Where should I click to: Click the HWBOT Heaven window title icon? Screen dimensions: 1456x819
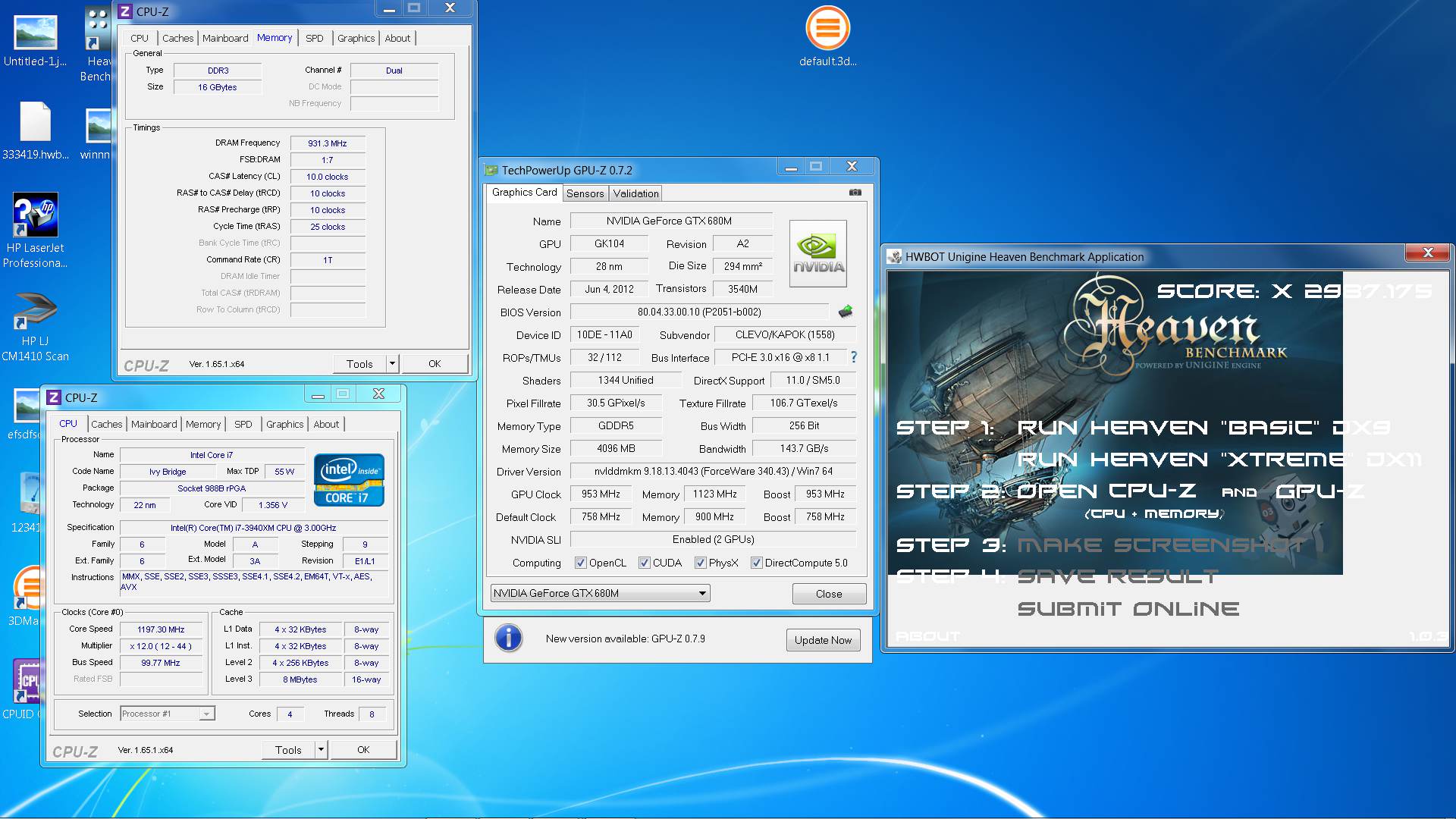(895, 256)
